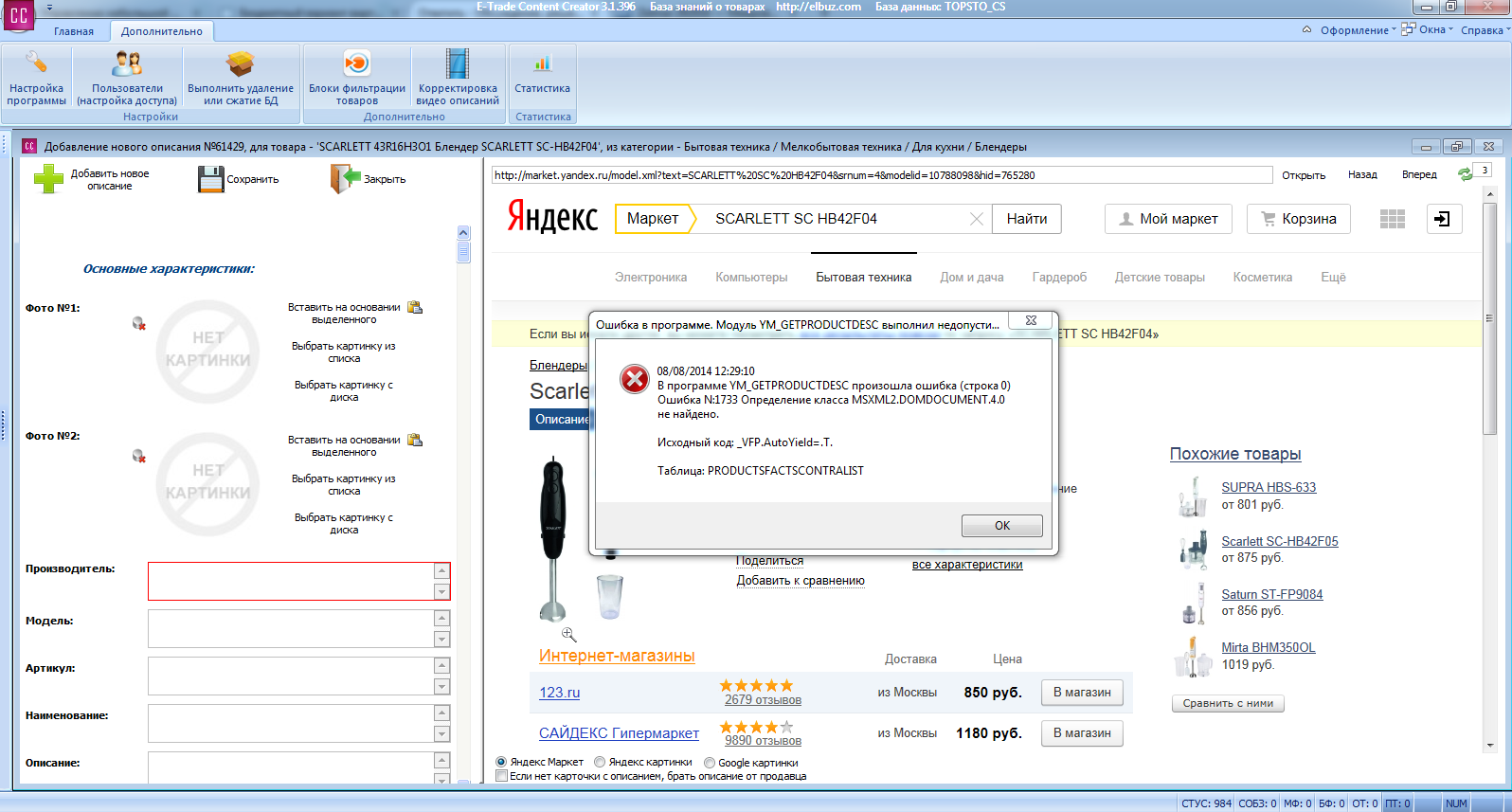Clear the Yandex search field with X
Screen dimensions: 1512x812
pos(977,219)
